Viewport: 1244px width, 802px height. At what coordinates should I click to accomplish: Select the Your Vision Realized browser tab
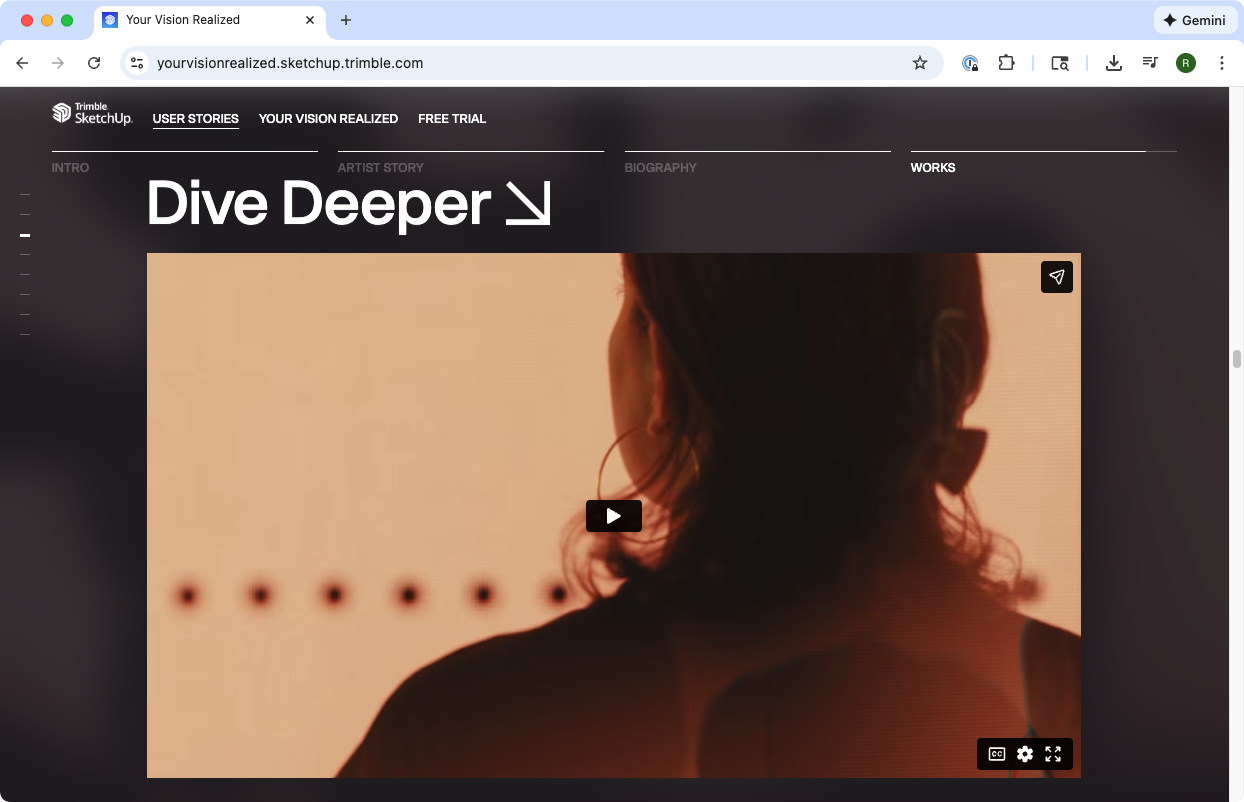[209, 20]
